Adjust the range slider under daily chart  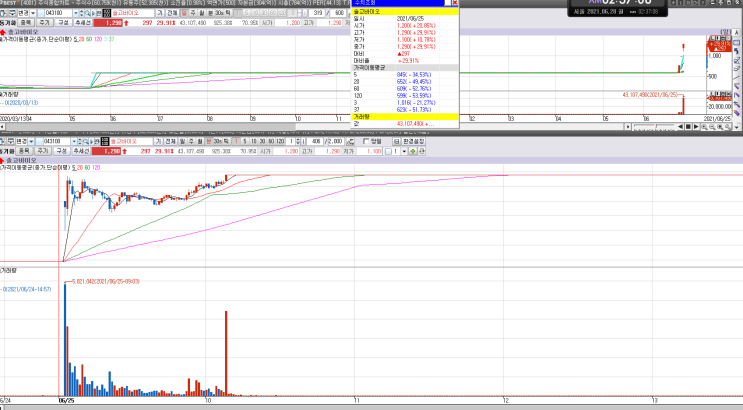[656, 127]
